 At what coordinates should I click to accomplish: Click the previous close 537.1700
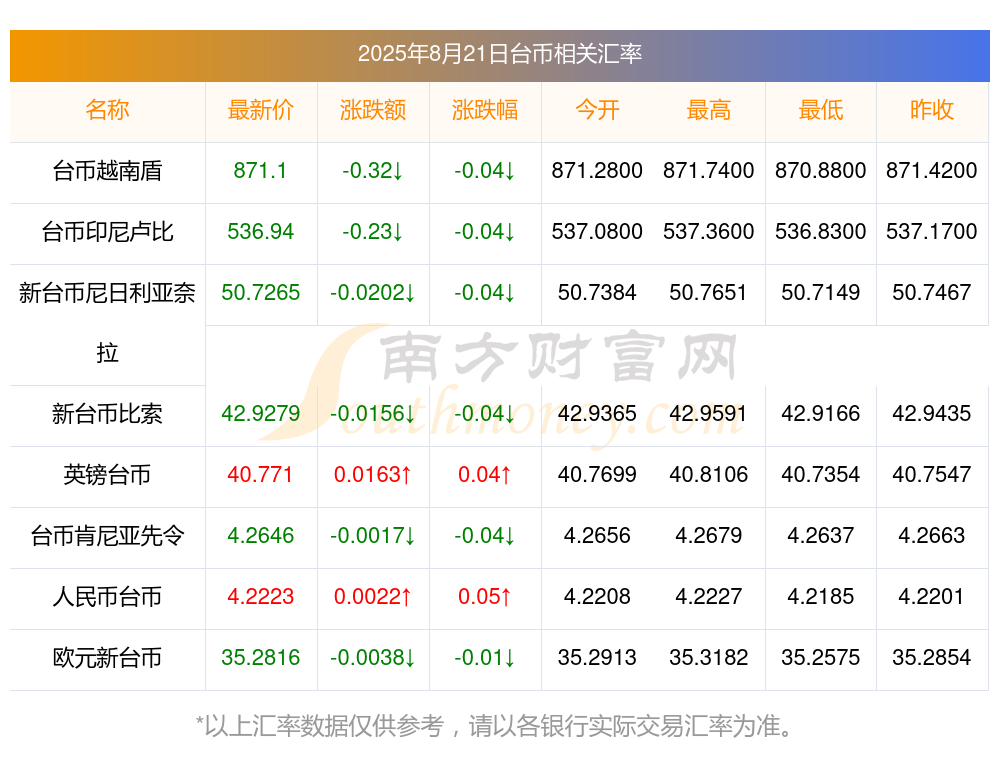pos(932,232)
